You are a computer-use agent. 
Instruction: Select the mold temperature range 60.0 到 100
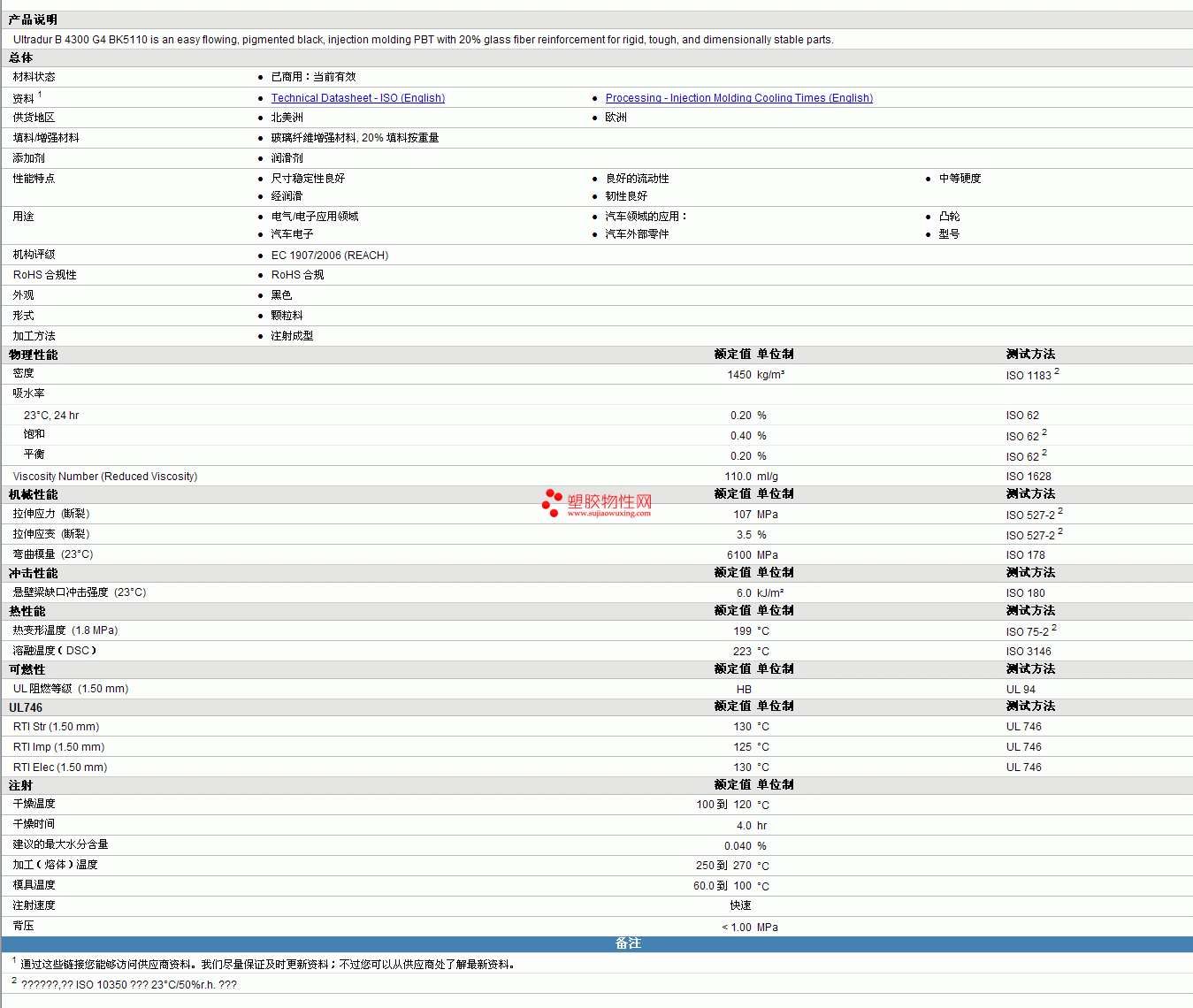723,886
